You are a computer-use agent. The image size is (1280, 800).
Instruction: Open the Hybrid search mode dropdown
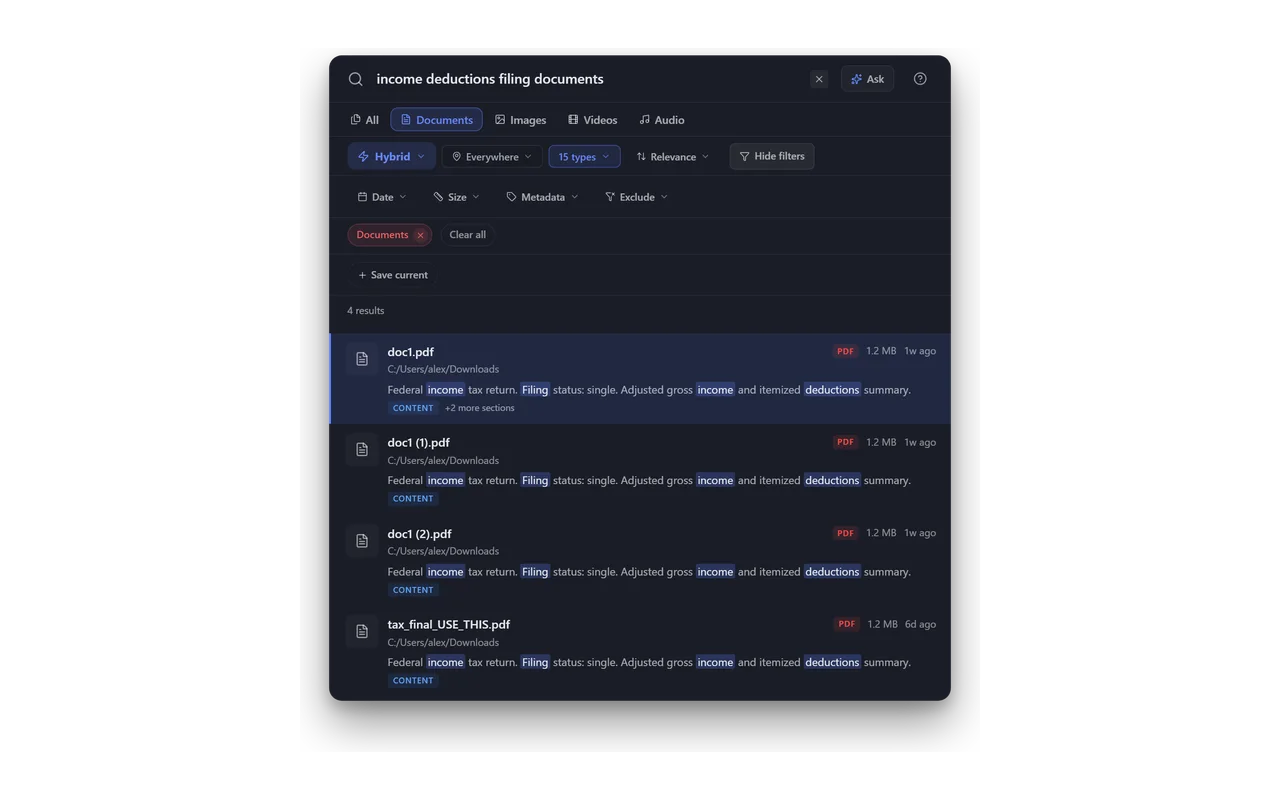tap(391, 156)
